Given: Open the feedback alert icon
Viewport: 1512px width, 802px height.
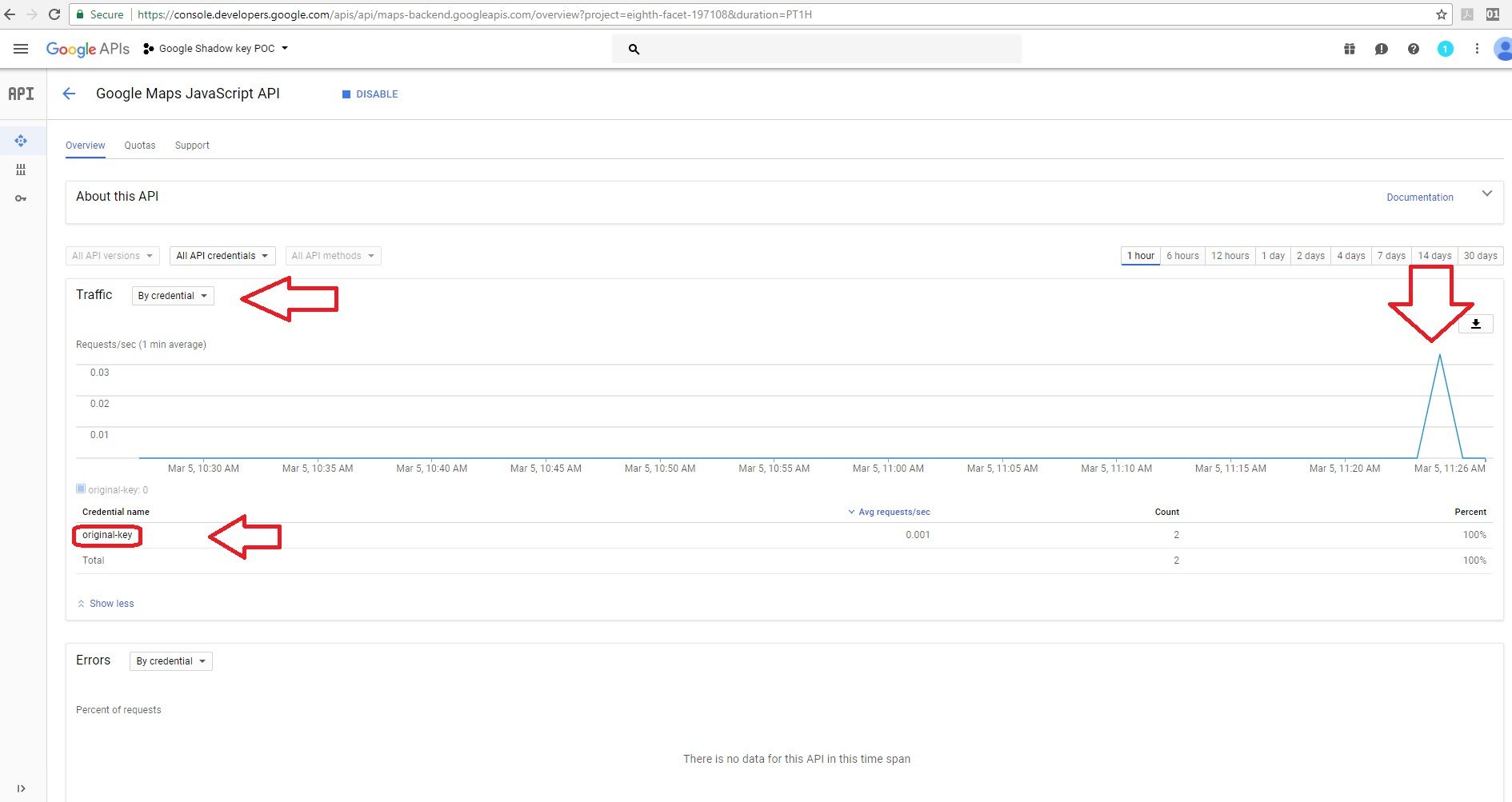Looking at the screenshot, I should tap(1382, 49).
